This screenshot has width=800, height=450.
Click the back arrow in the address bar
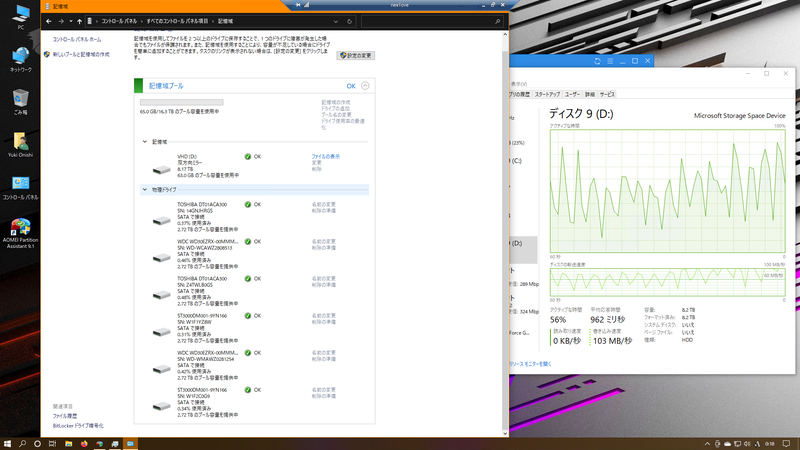click(x=49, y=21)
